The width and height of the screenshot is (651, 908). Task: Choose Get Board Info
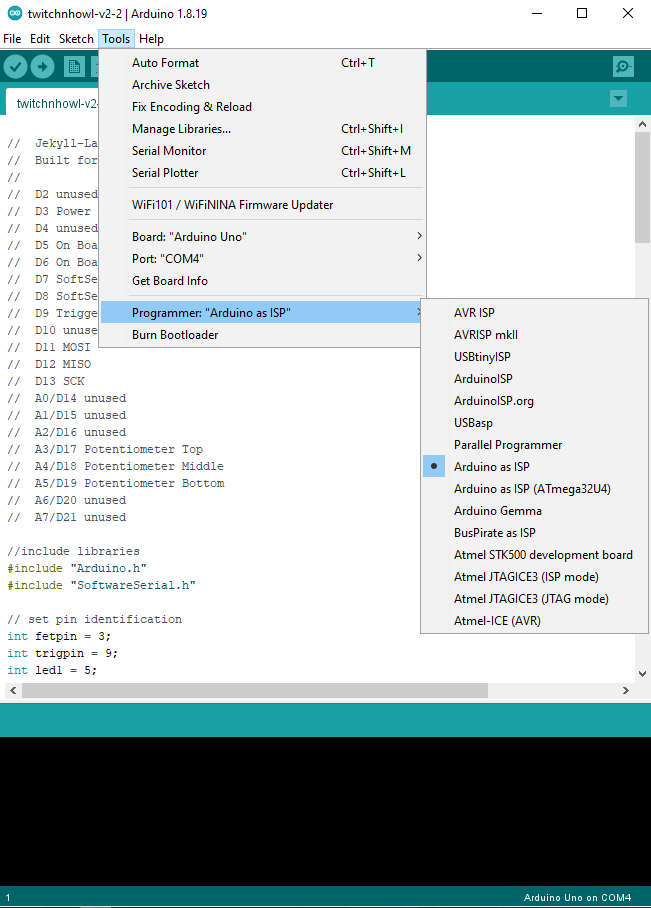(262, 280)
